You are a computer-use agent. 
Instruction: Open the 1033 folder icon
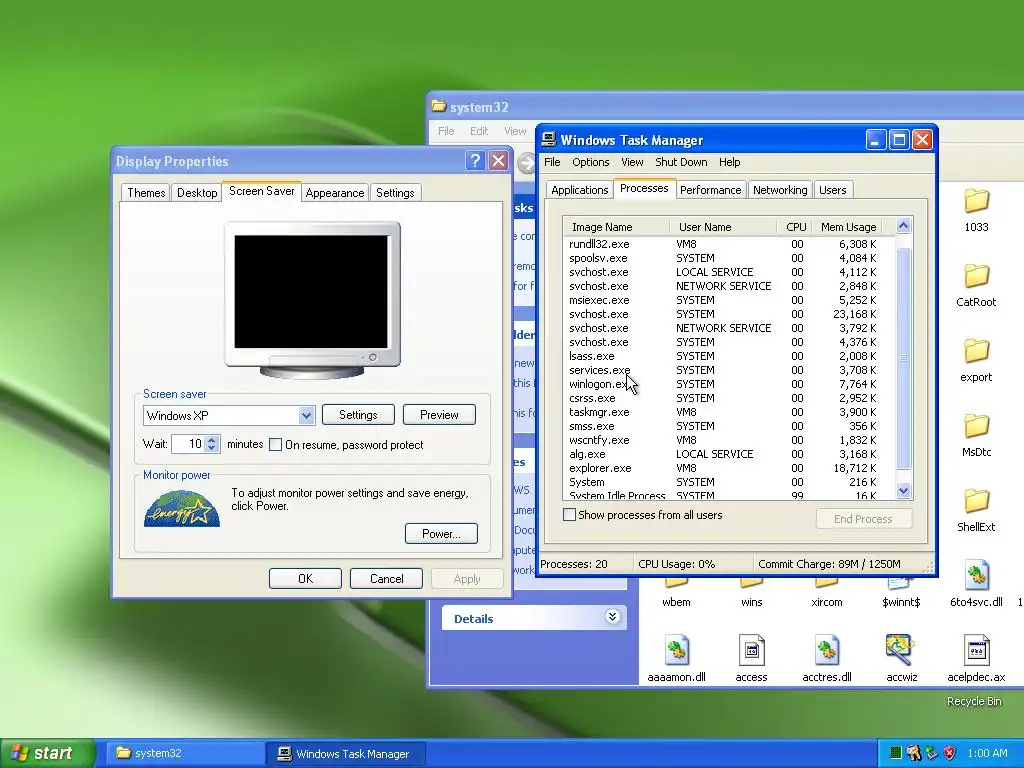click(976, 201)
